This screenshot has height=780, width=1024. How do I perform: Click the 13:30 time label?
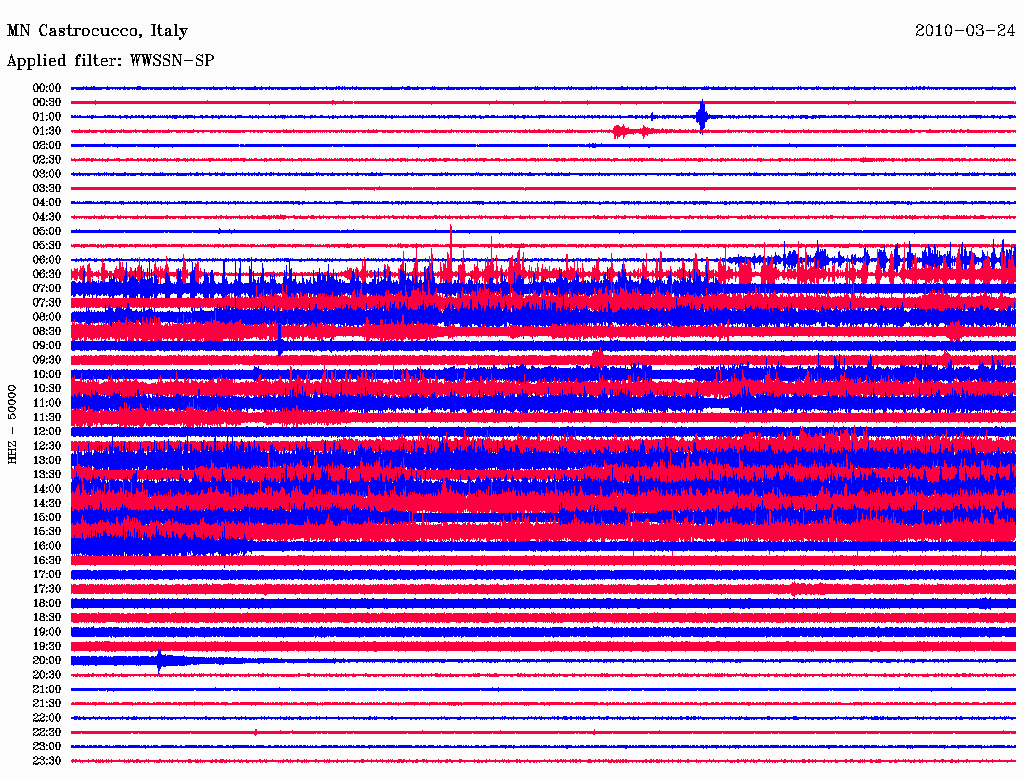pos(47,475)
